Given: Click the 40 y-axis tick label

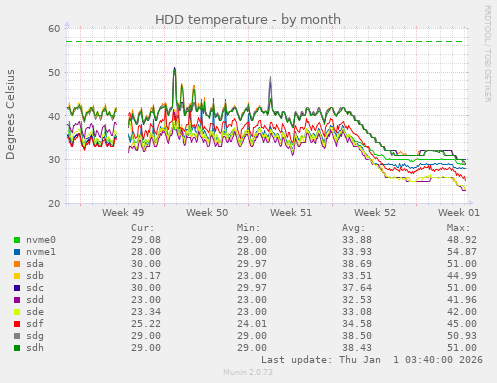Looking at the screenshot, I should (54, 116).
